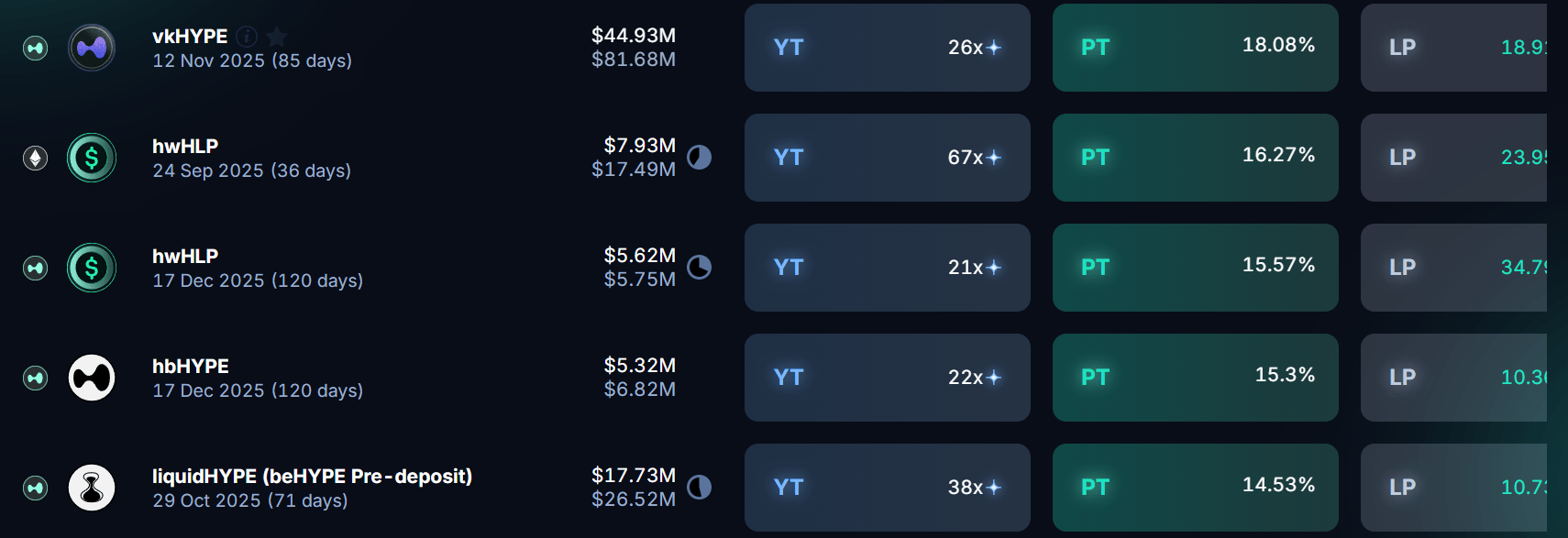Click the hbHYPE PT 15.3% button
This screenshot has width=1568, height=538.
1196,378
